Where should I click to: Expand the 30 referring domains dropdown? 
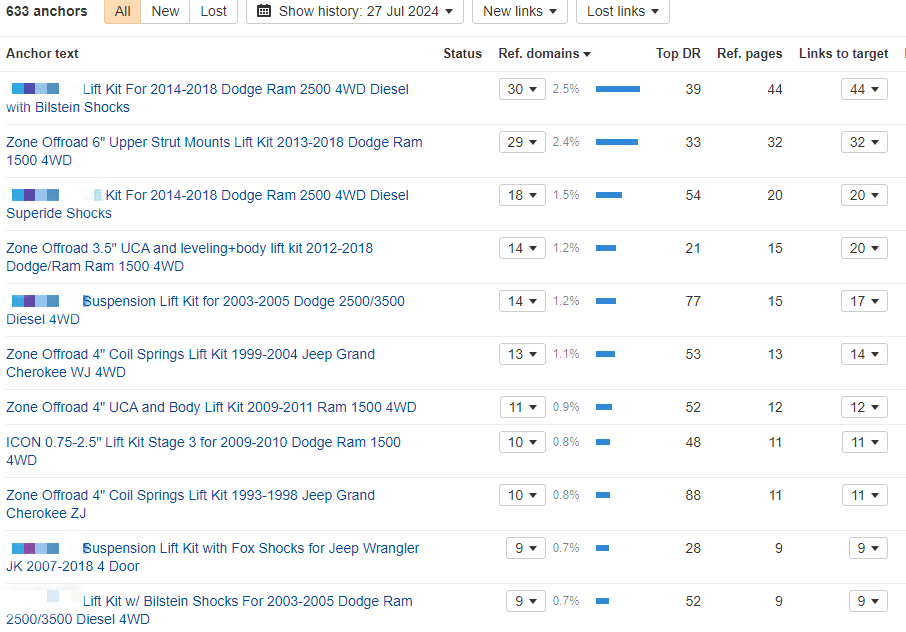[x=522, y=89]
